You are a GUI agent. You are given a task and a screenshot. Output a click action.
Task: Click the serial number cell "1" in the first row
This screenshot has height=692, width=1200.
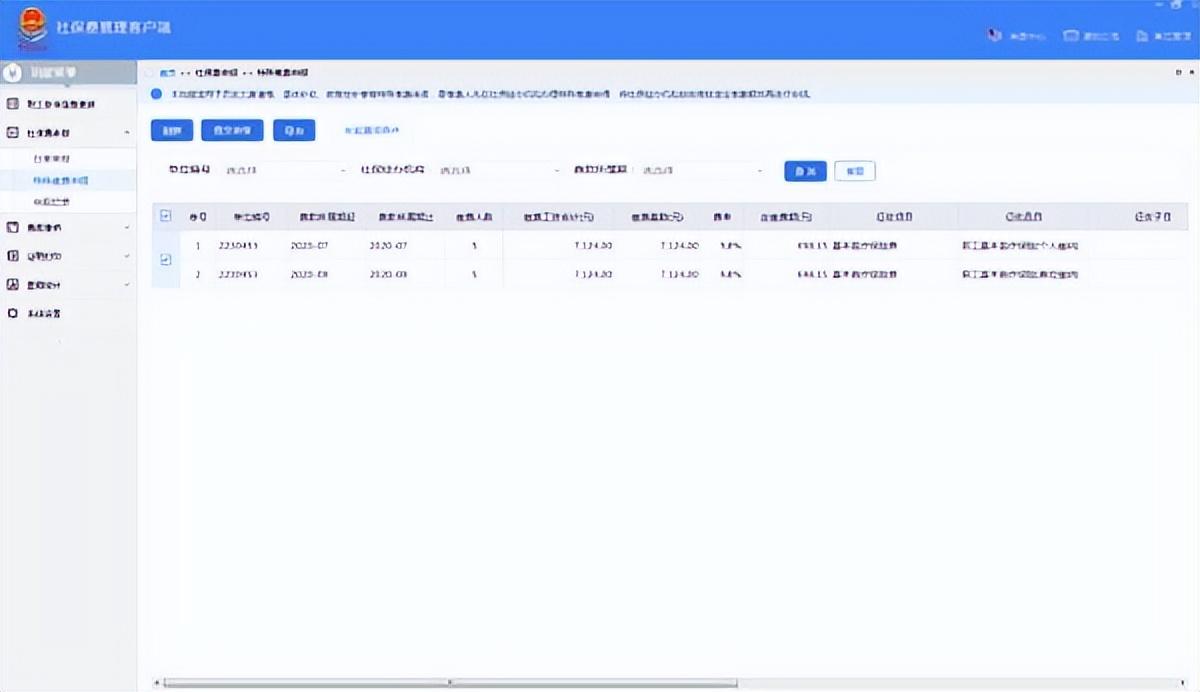click(198, 245)
